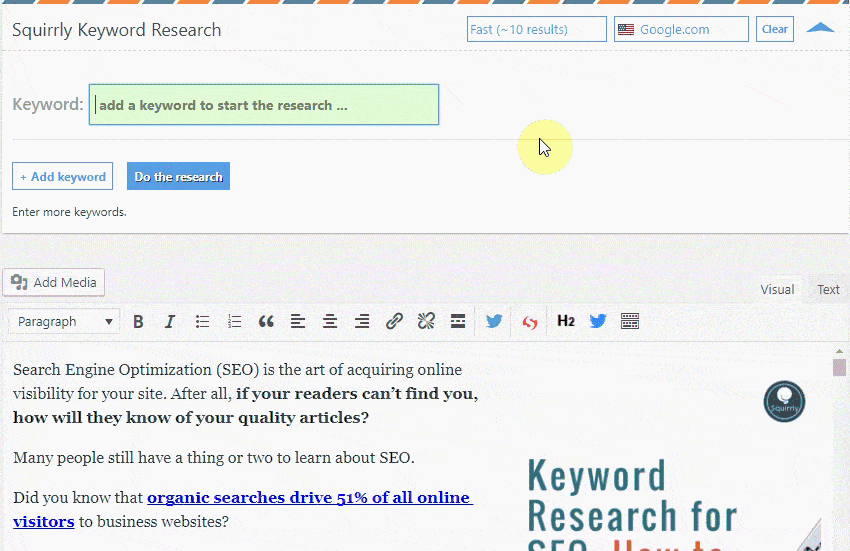850x551 pixels.
Task: Collapse the Squirrly Keyword Research panel arrow
Action: (x=820, y=28)
